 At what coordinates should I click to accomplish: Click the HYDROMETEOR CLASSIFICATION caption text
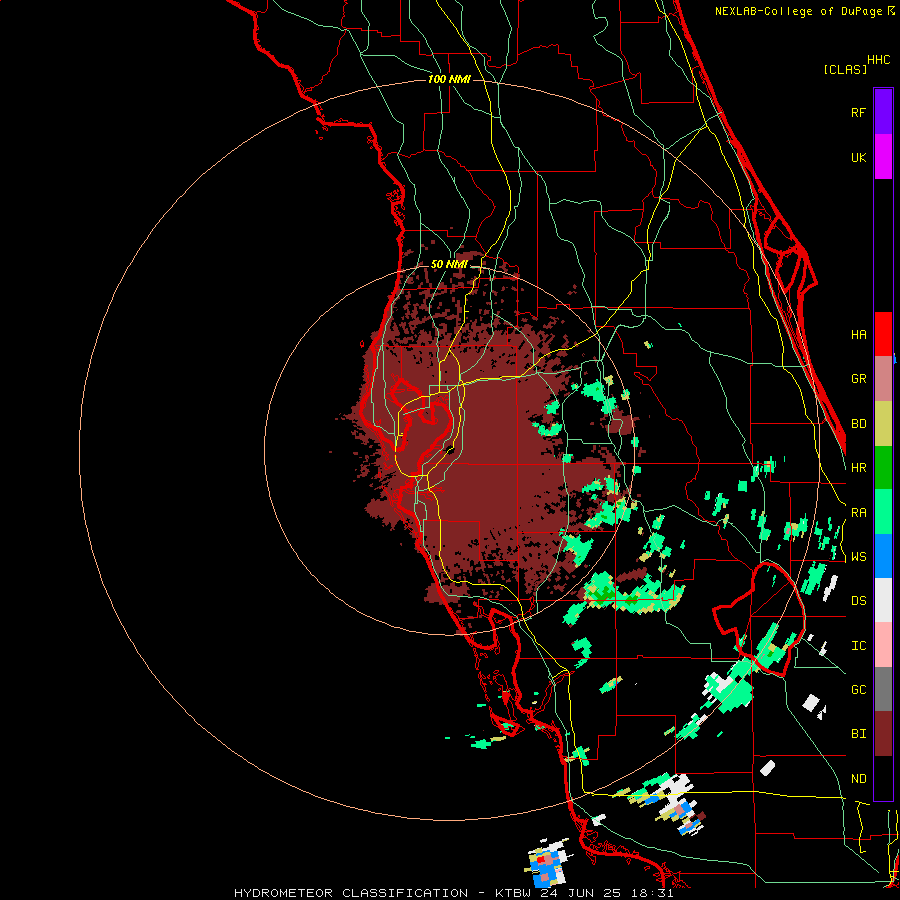tap(351, 893)
